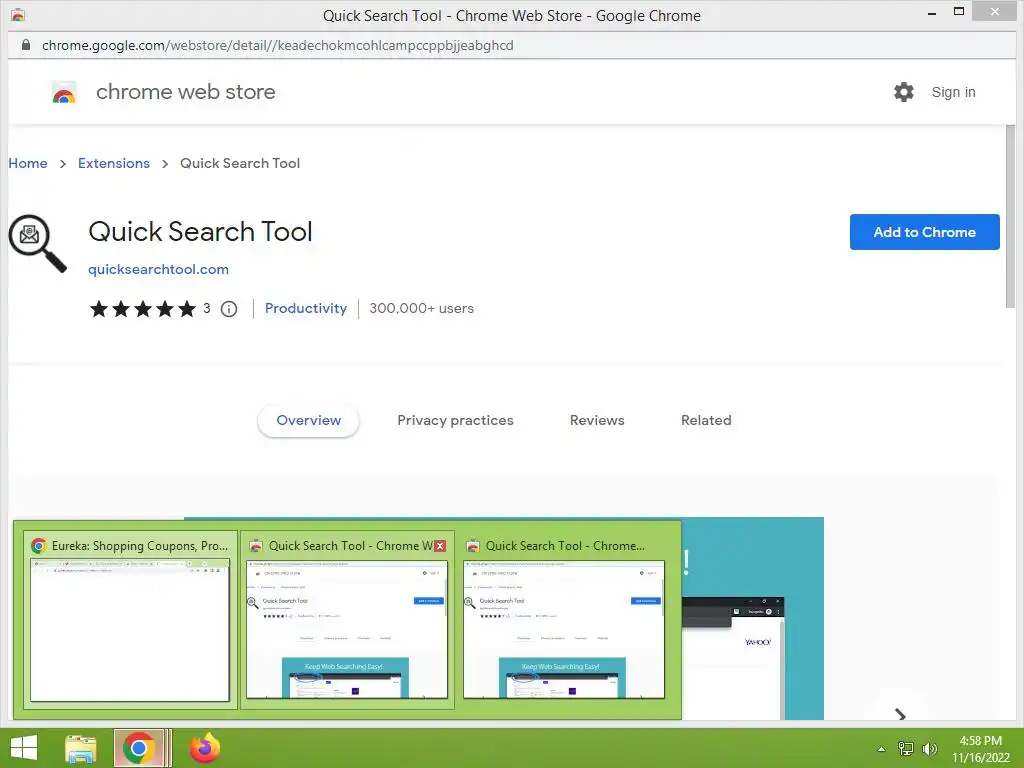Show hidden tray icons arrow
Screen dimensions: 1024x768
click(881, 749)
